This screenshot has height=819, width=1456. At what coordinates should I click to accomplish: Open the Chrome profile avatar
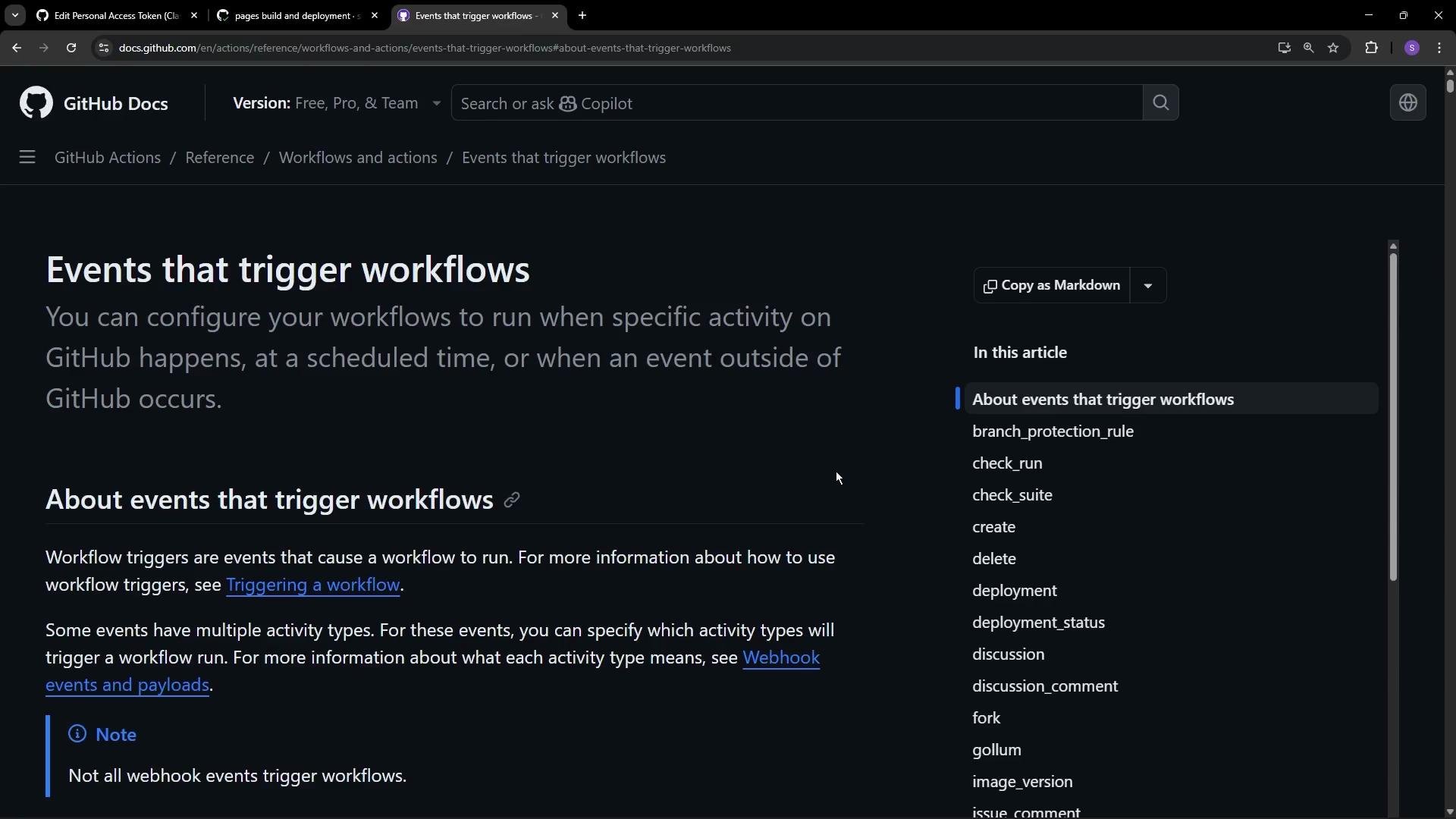(x=1411, y=48)
